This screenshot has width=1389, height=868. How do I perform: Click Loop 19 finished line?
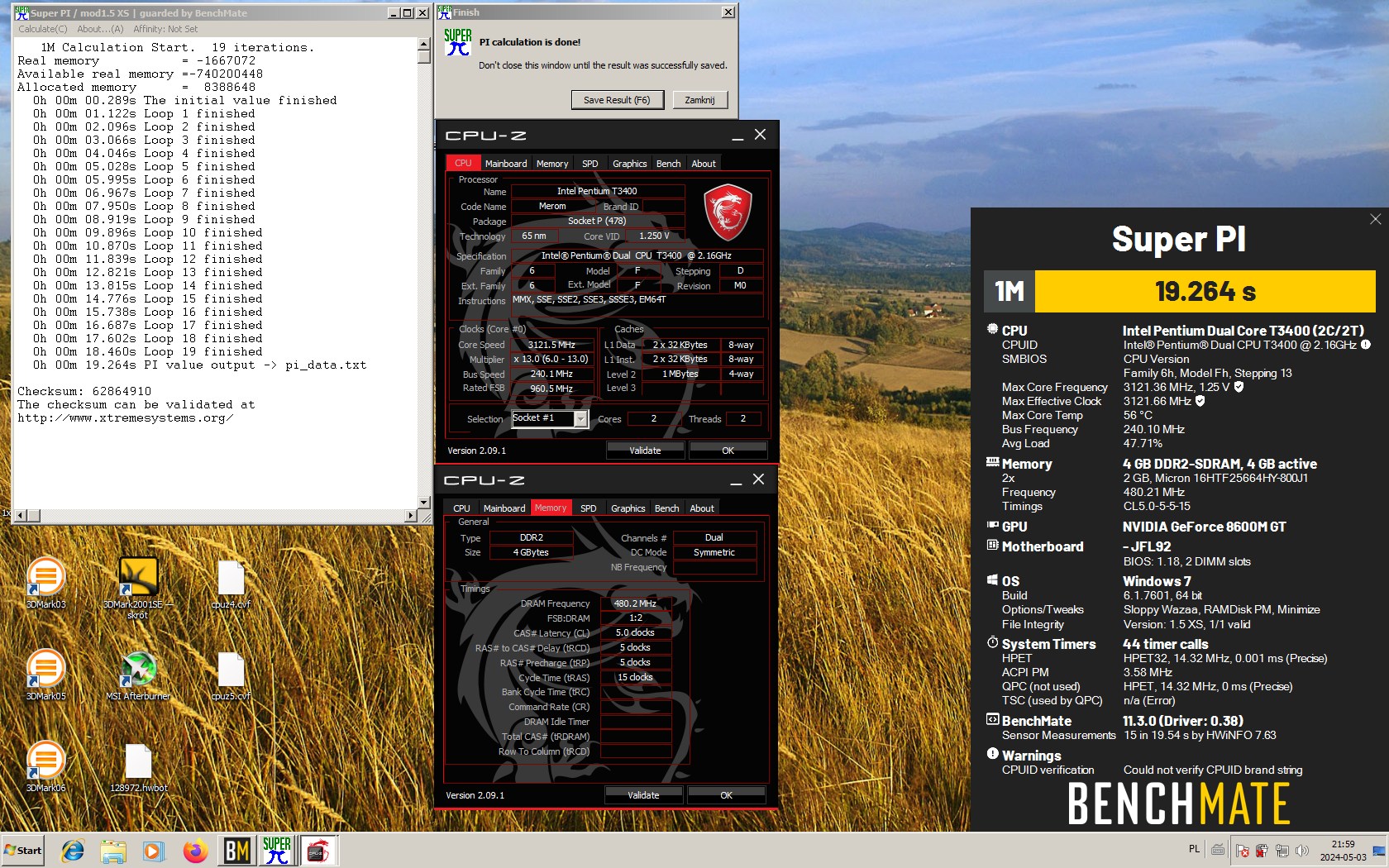pos(148,352)
